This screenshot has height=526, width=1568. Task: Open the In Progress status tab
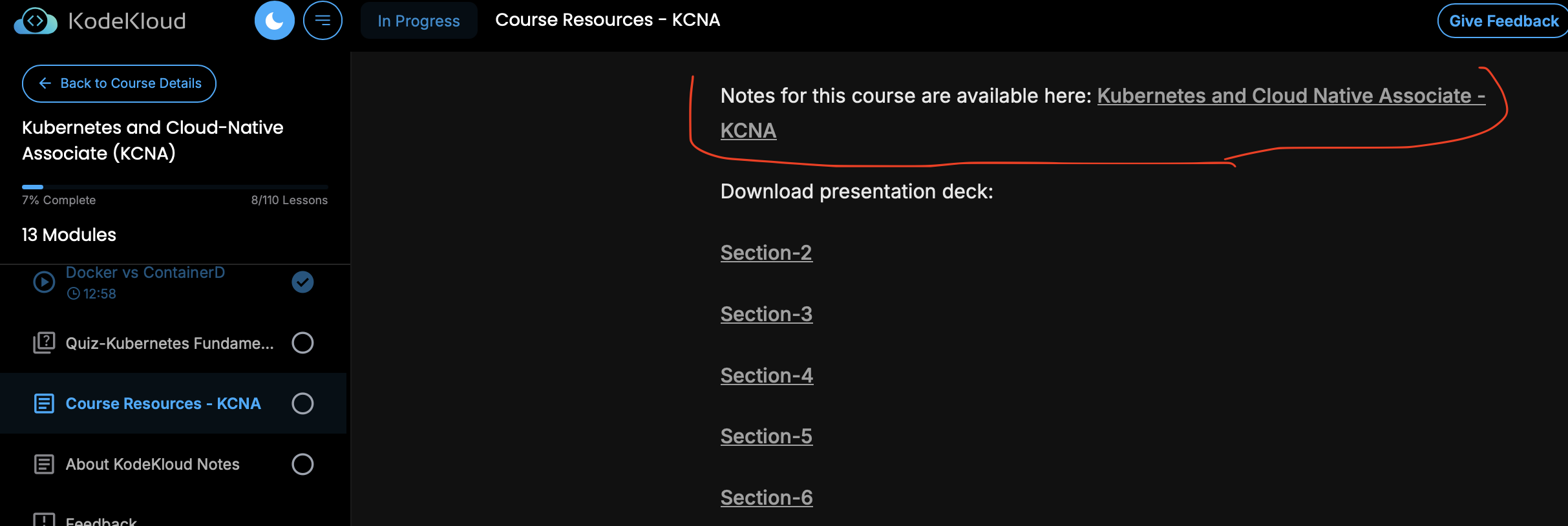[x=419, y=21]
